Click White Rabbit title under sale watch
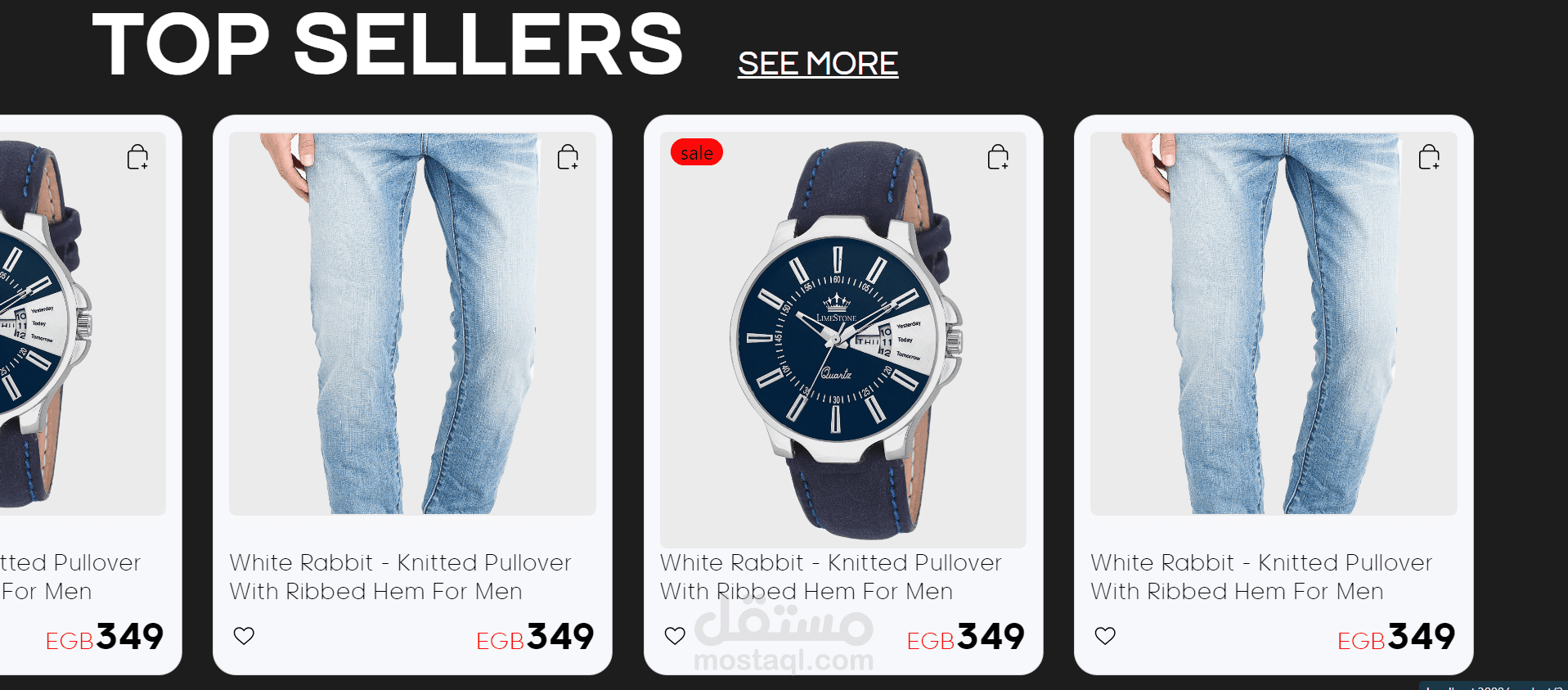Image resolution: width=1568 pixels, height=690 pixels. click(x=831, y=577)
